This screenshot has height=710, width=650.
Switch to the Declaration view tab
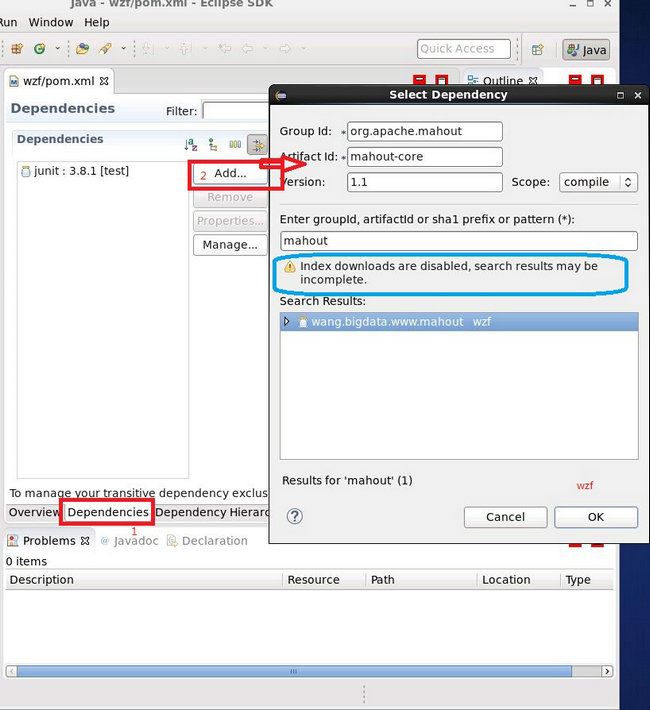pos(207,541)
